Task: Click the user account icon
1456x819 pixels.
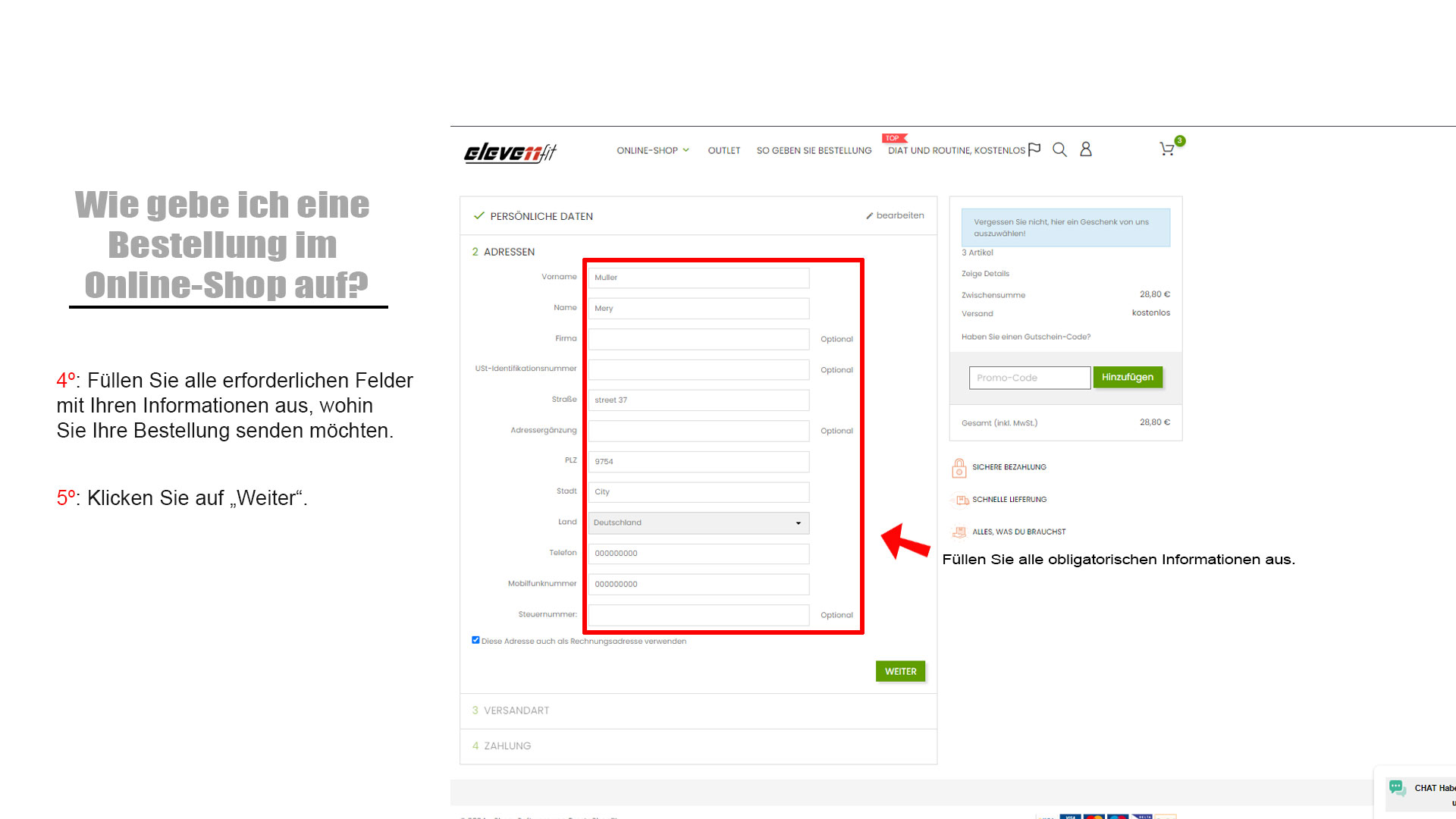Action: click(x=1086, y=149)
